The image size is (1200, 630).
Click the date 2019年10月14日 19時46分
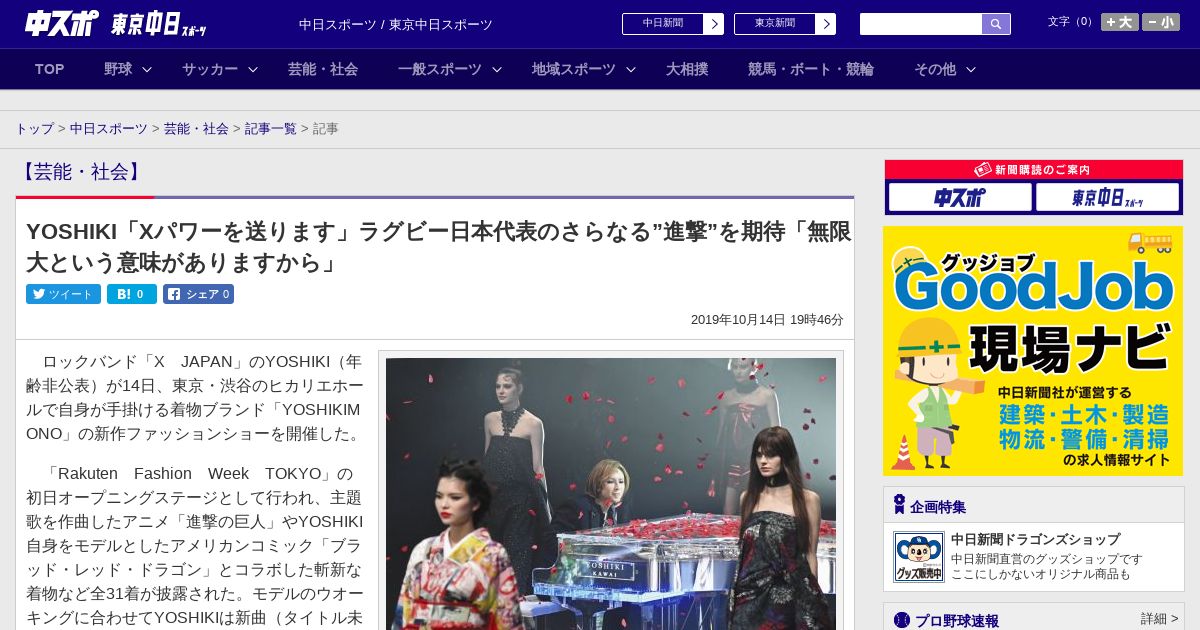pyautogui.click(x=767, y=320)
